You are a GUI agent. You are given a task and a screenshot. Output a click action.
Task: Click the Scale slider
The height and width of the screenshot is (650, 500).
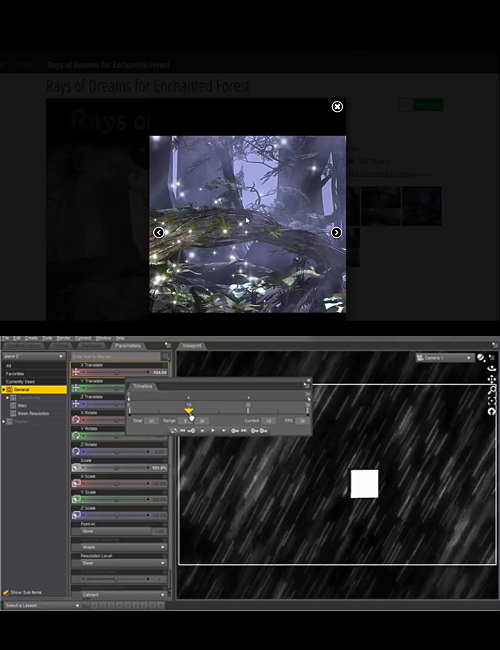pyautogui.click(x=116, y=468)
